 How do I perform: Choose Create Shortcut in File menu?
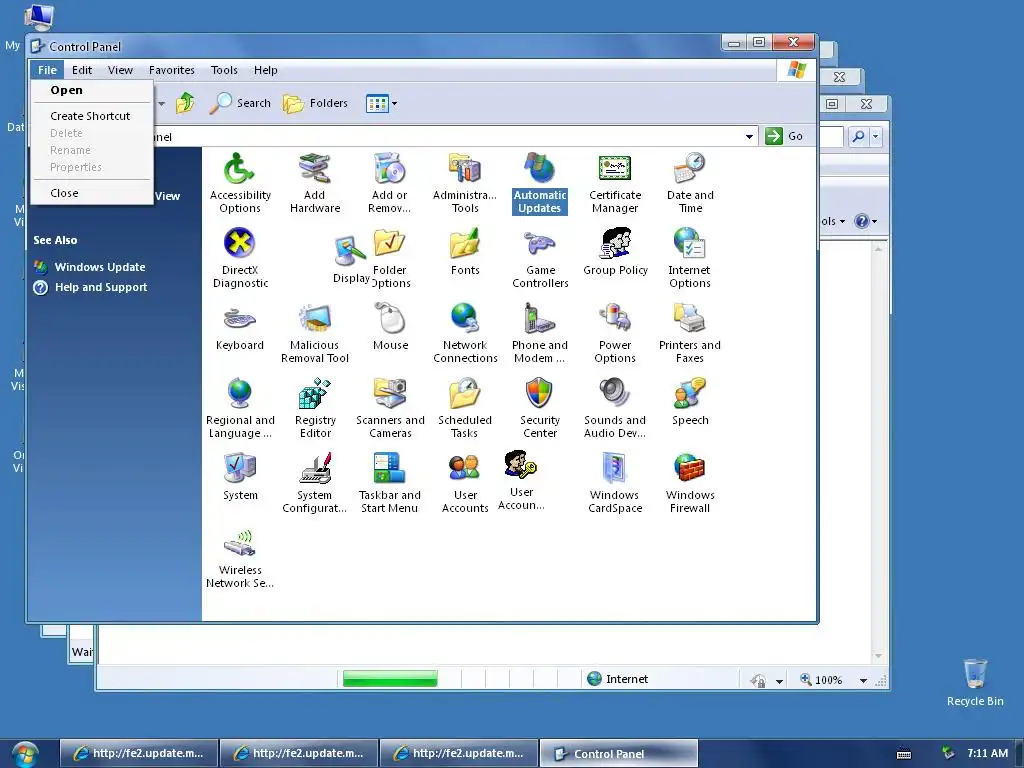[x=90, y=116]
